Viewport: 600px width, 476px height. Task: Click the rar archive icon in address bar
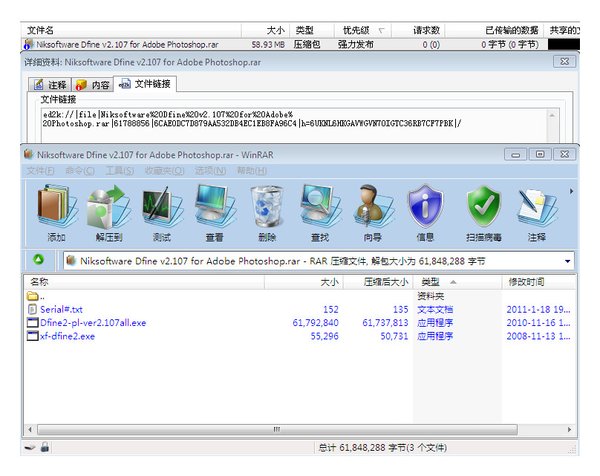coord(70,261)
